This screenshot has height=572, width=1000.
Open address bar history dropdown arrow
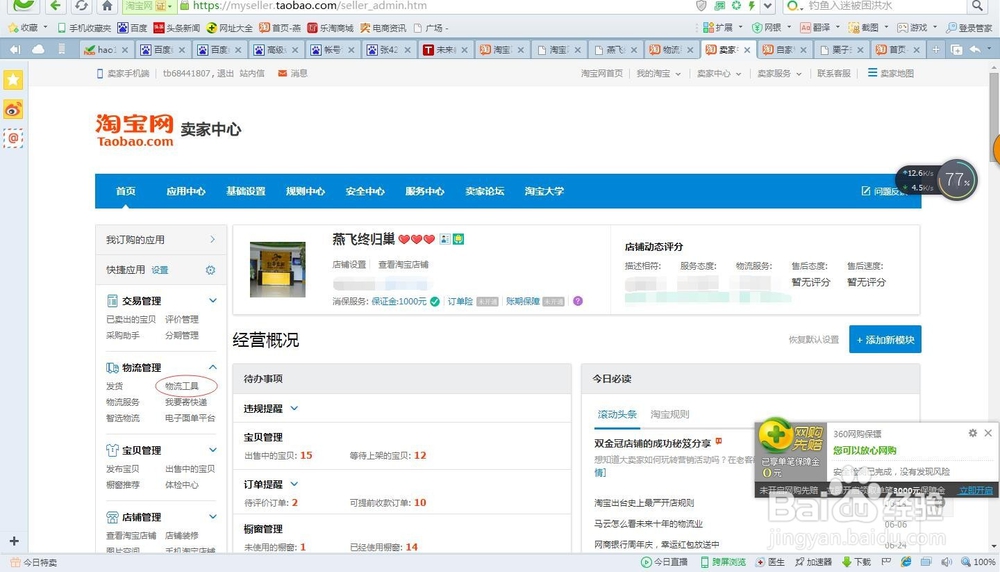(768, 6)
